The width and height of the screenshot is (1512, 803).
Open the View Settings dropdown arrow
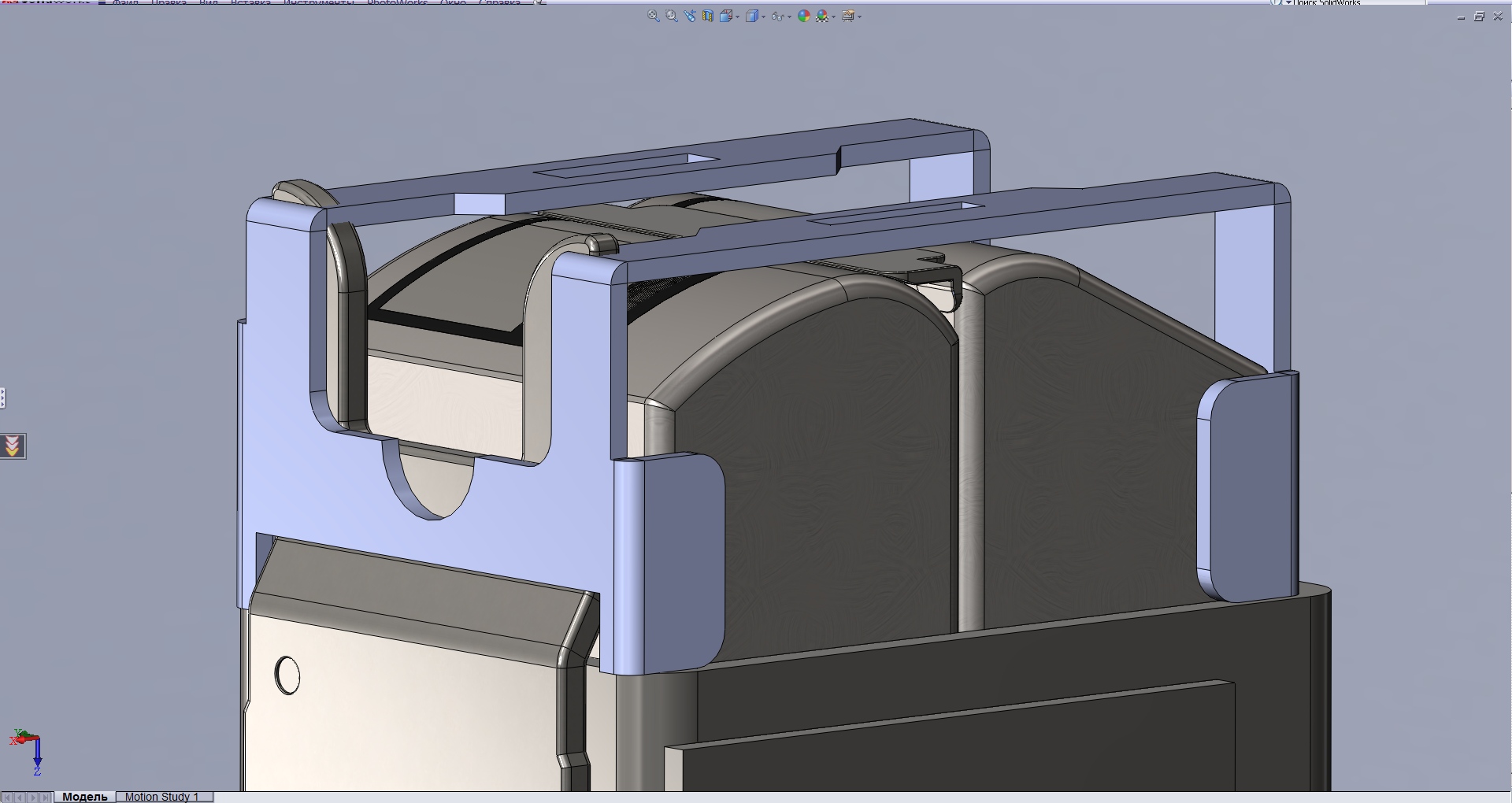859,17
